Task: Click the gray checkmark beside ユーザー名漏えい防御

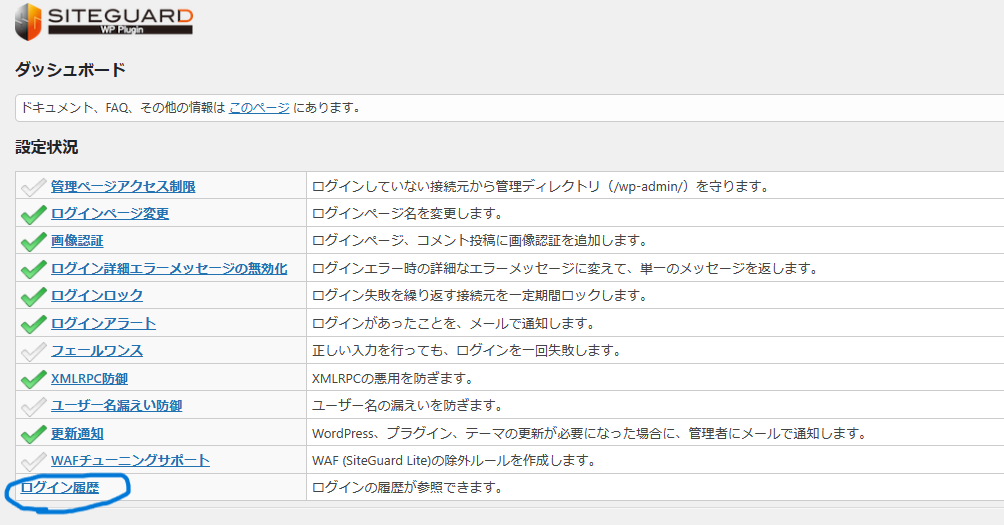Action: point(33,407)
